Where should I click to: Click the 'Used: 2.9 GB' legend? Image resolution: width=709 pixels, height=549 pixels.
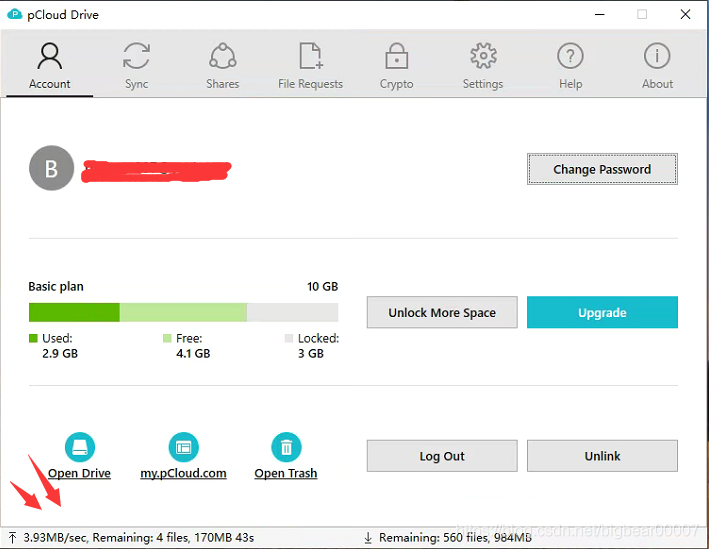pos(53,346)
